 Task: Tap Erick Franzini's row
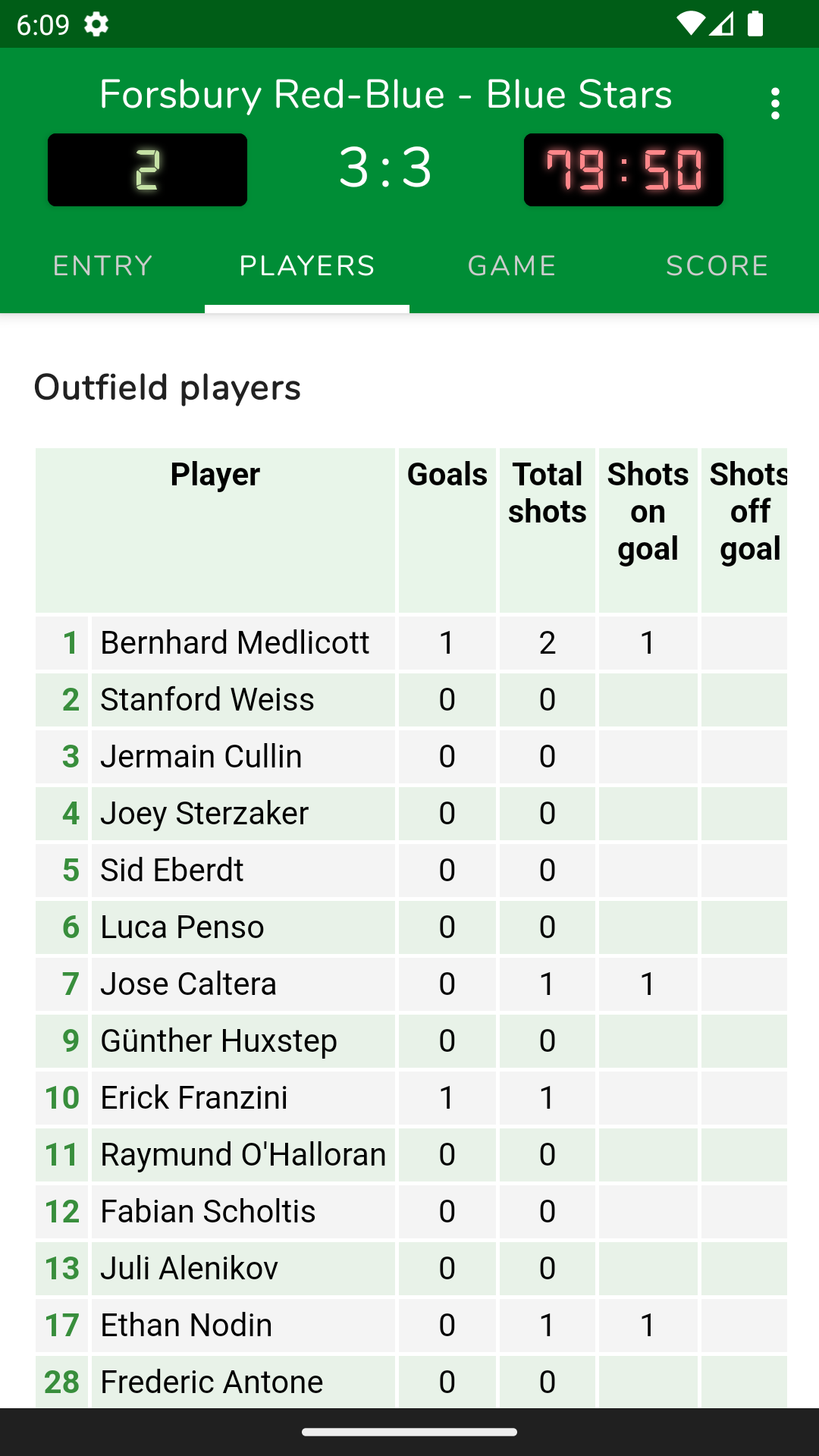(194, 1098)
